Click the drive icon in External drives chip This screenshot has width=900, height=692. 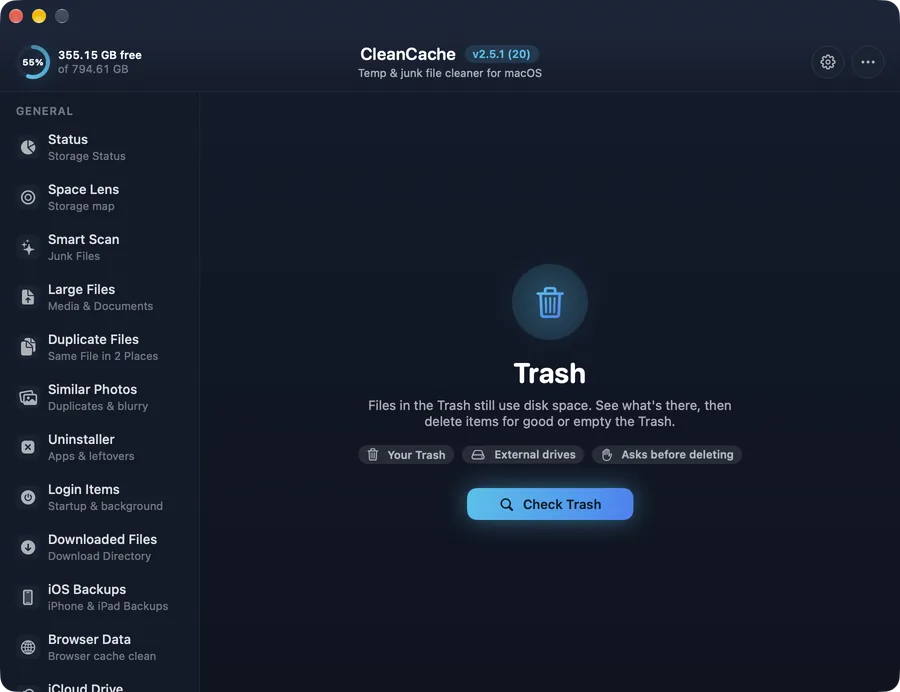[478, 454]
